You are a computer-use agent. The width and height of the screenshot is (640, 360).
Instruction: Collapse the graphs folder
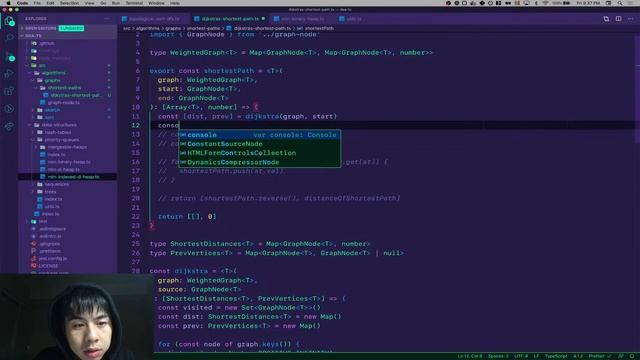click(67, 80)
